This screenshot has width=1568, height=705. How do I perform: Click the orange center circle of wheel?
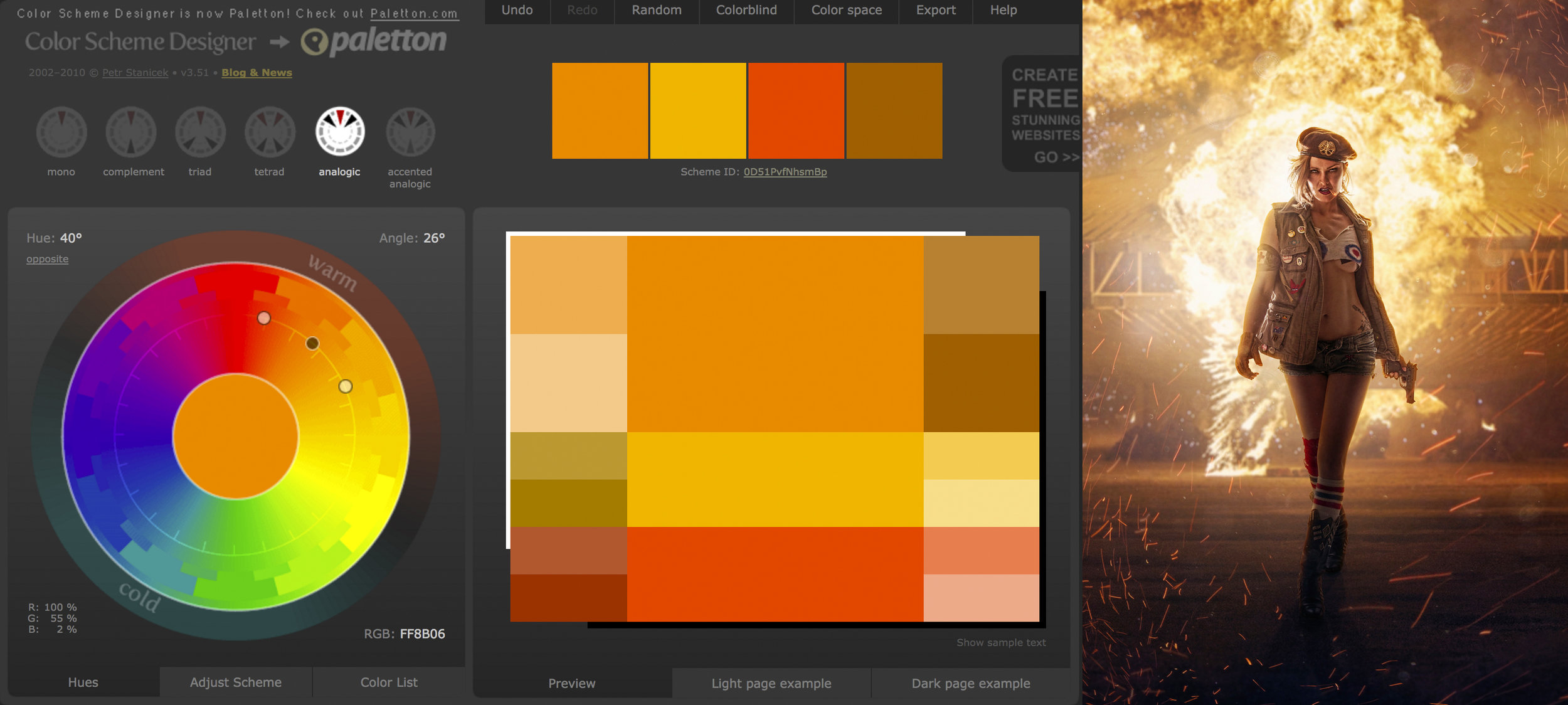pyautogui.click(x=236, y=437)
